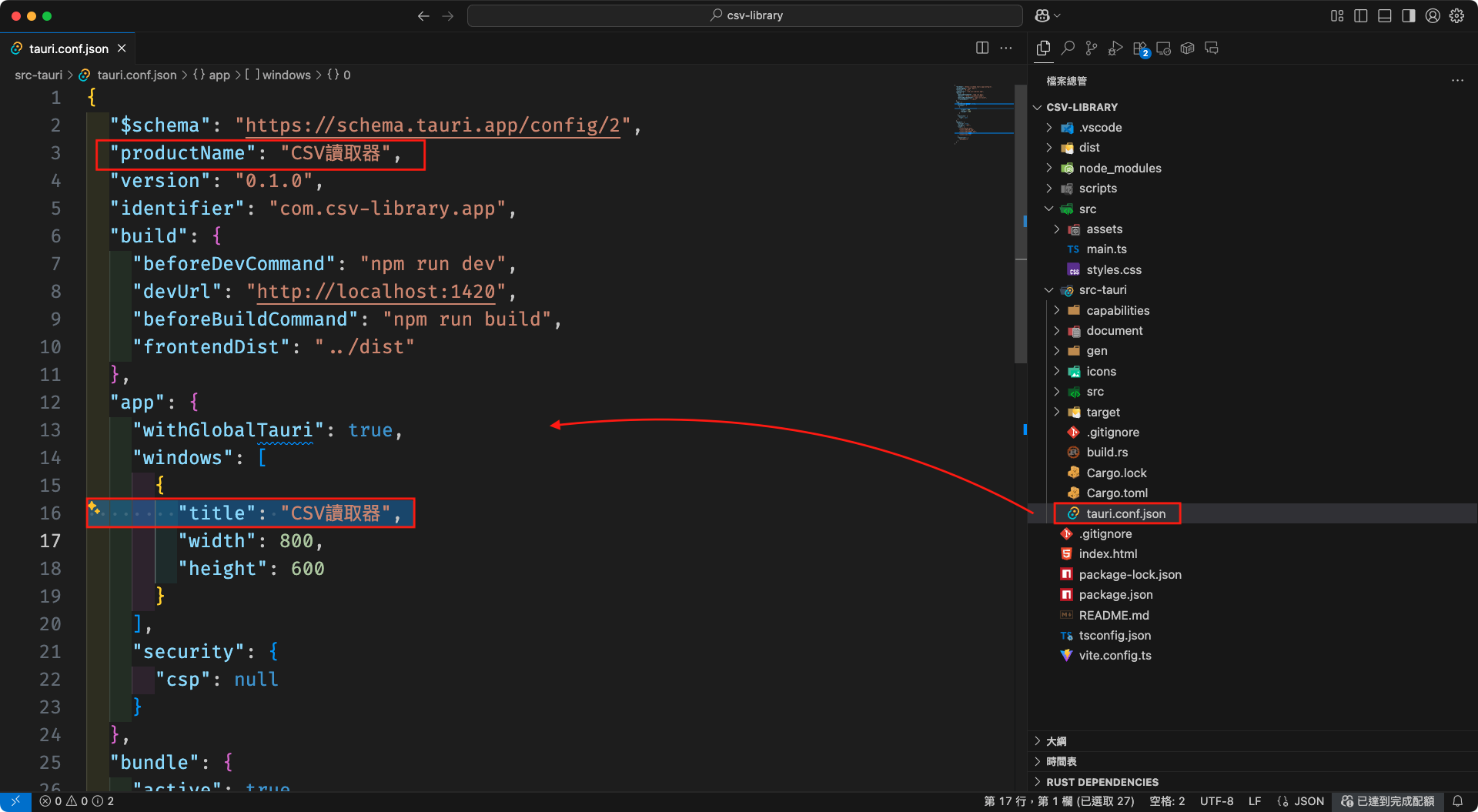Image resolution: width=1478 pixels, height=812 pixels.
Task: Expand the icons folder
Action: point(1101,371)
